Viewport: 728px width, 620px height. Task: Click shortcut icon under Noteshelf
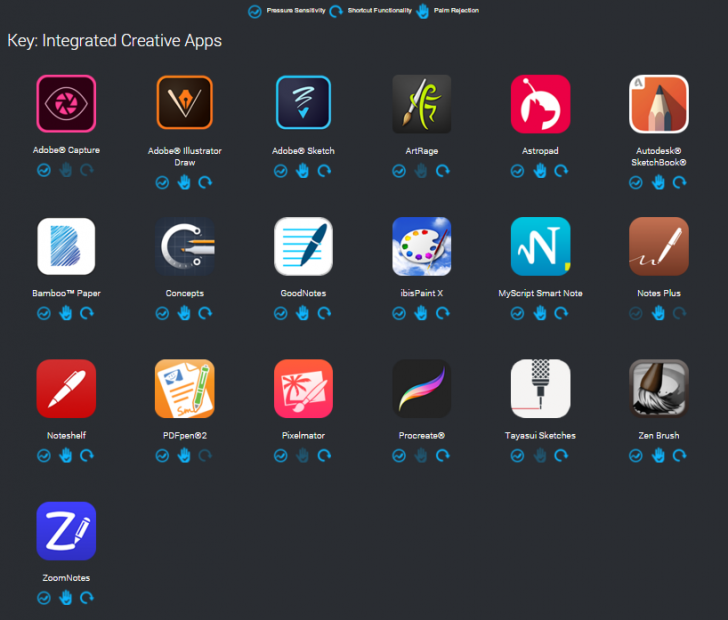point(87,456)
